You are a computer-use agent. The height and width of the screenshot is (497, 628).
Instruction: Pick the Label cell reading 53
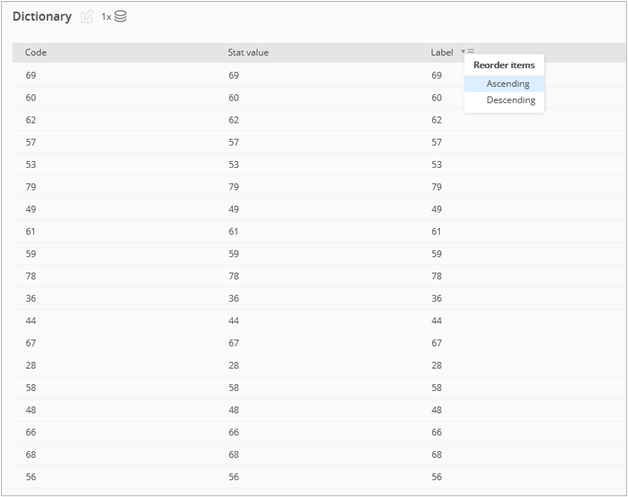tap(437, 165)
